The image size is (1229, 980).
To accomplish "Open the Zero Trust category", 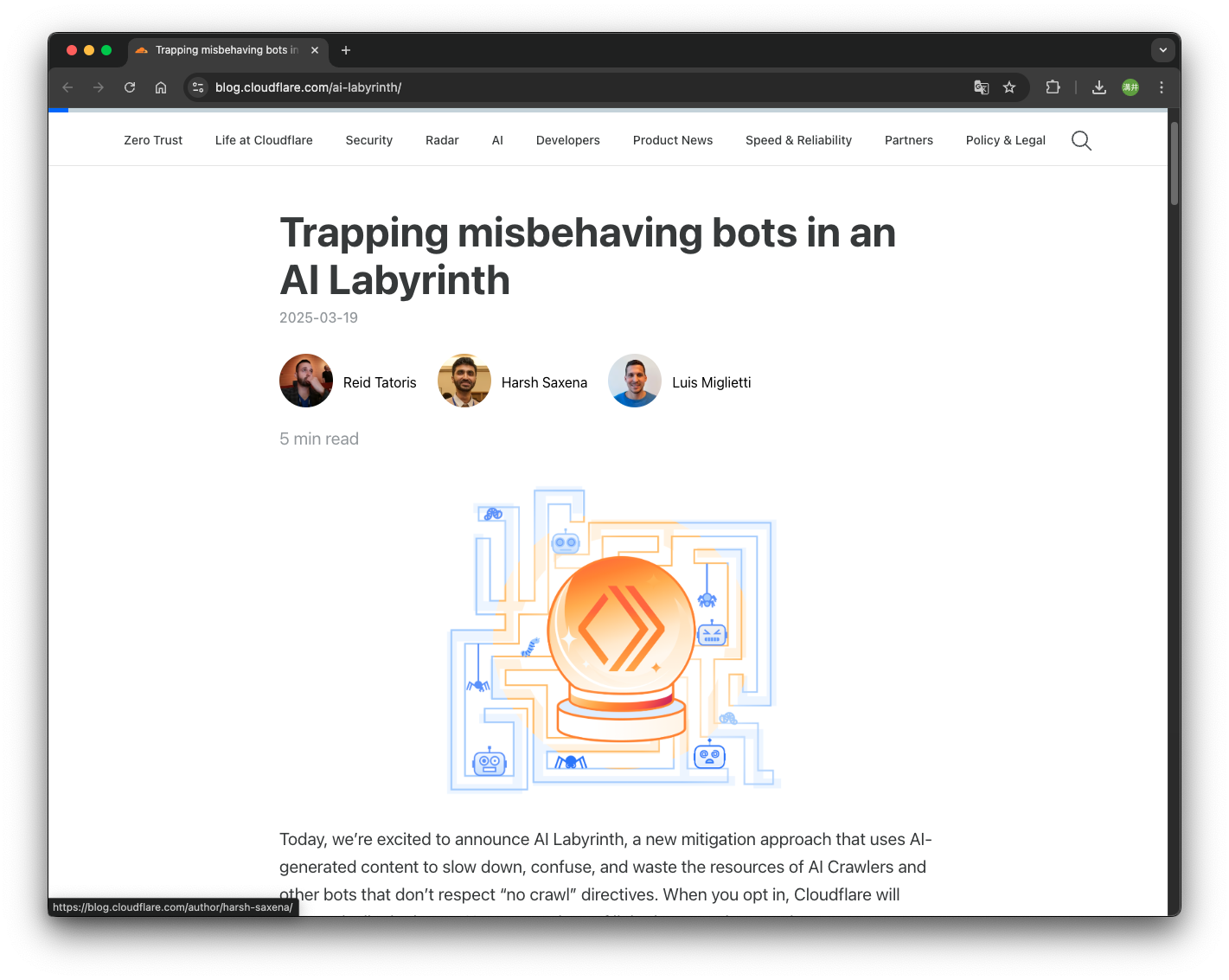I will point(153,140).
